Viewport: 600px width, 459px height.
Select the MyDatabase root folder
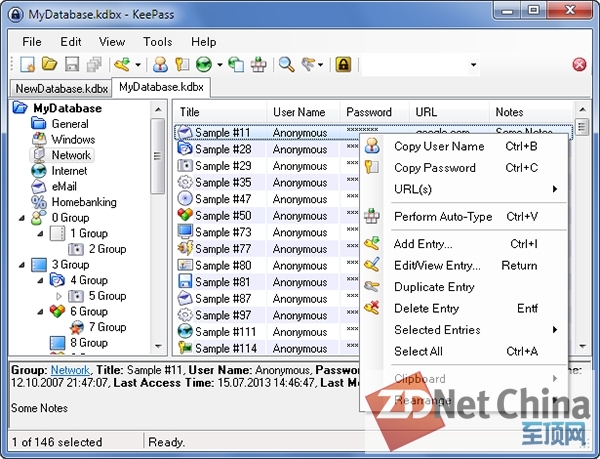tap(67, 108)
